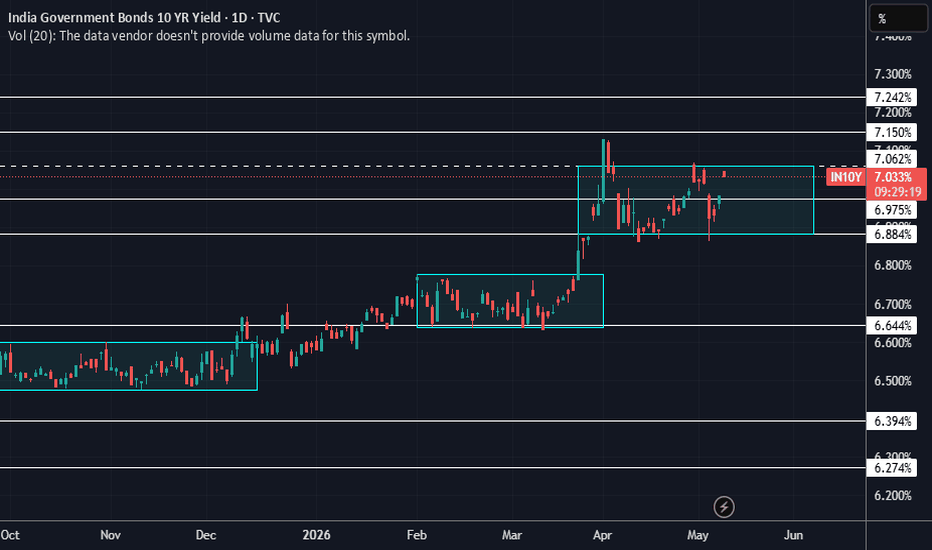Click the 6.200% price scale tick
Viewport: 932px width, 550px height.
coord(893,495)
